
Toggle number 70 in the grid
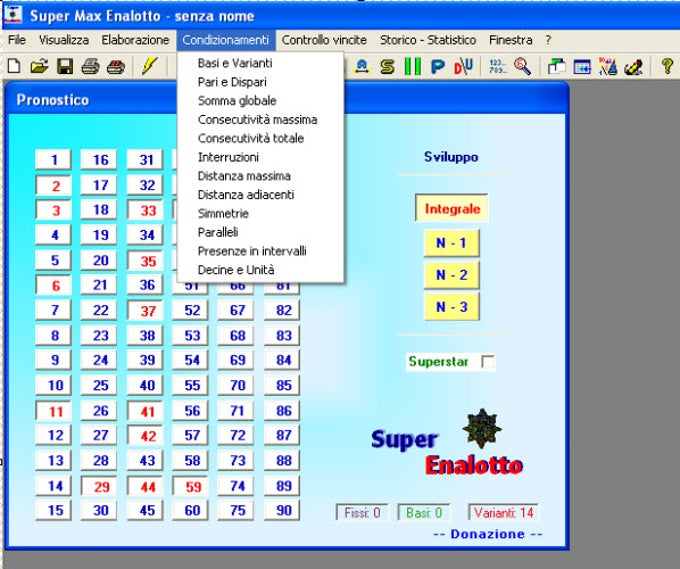click(236, 385)
